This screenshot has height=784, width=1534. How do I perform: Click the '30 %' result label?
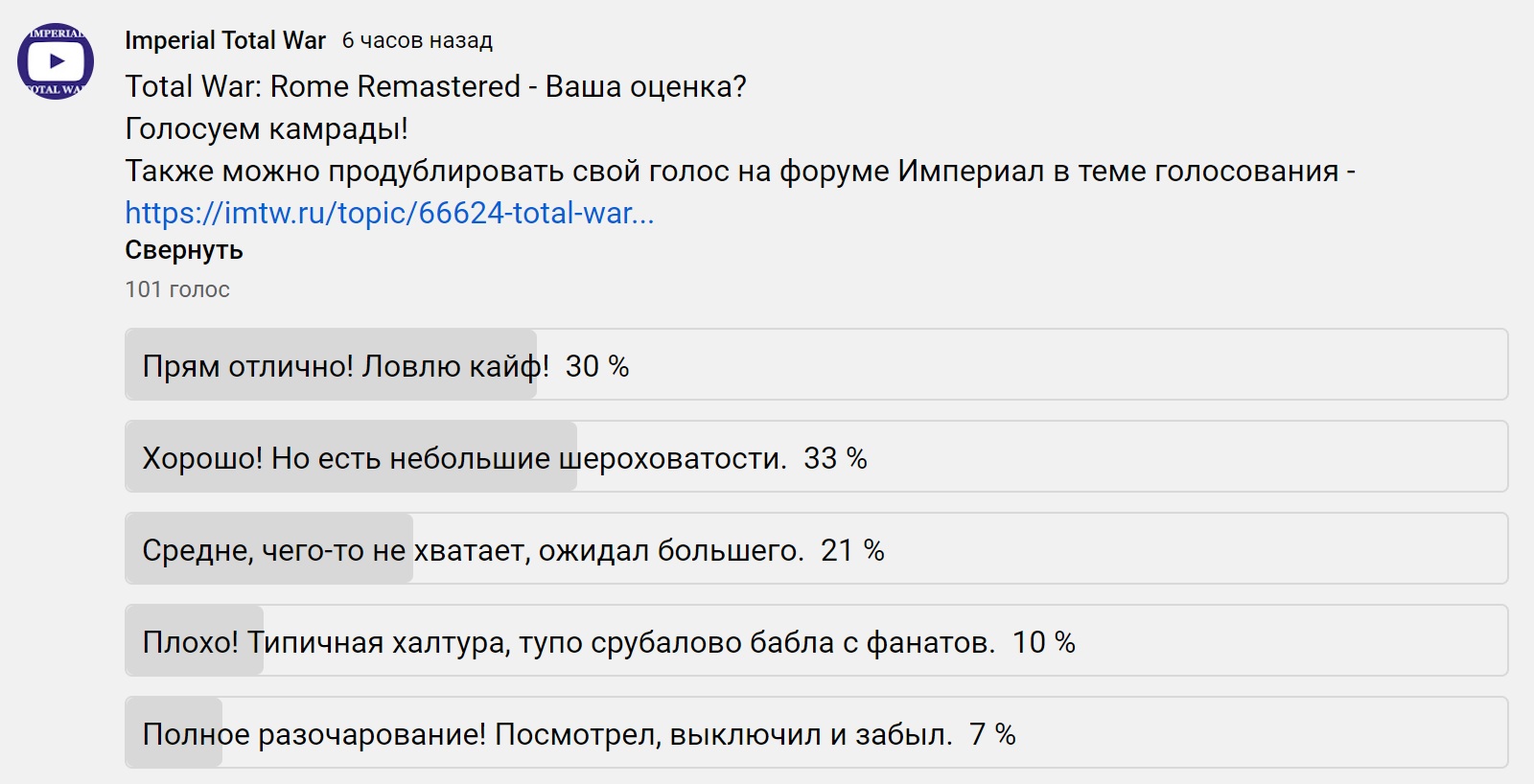click(597, 366)
